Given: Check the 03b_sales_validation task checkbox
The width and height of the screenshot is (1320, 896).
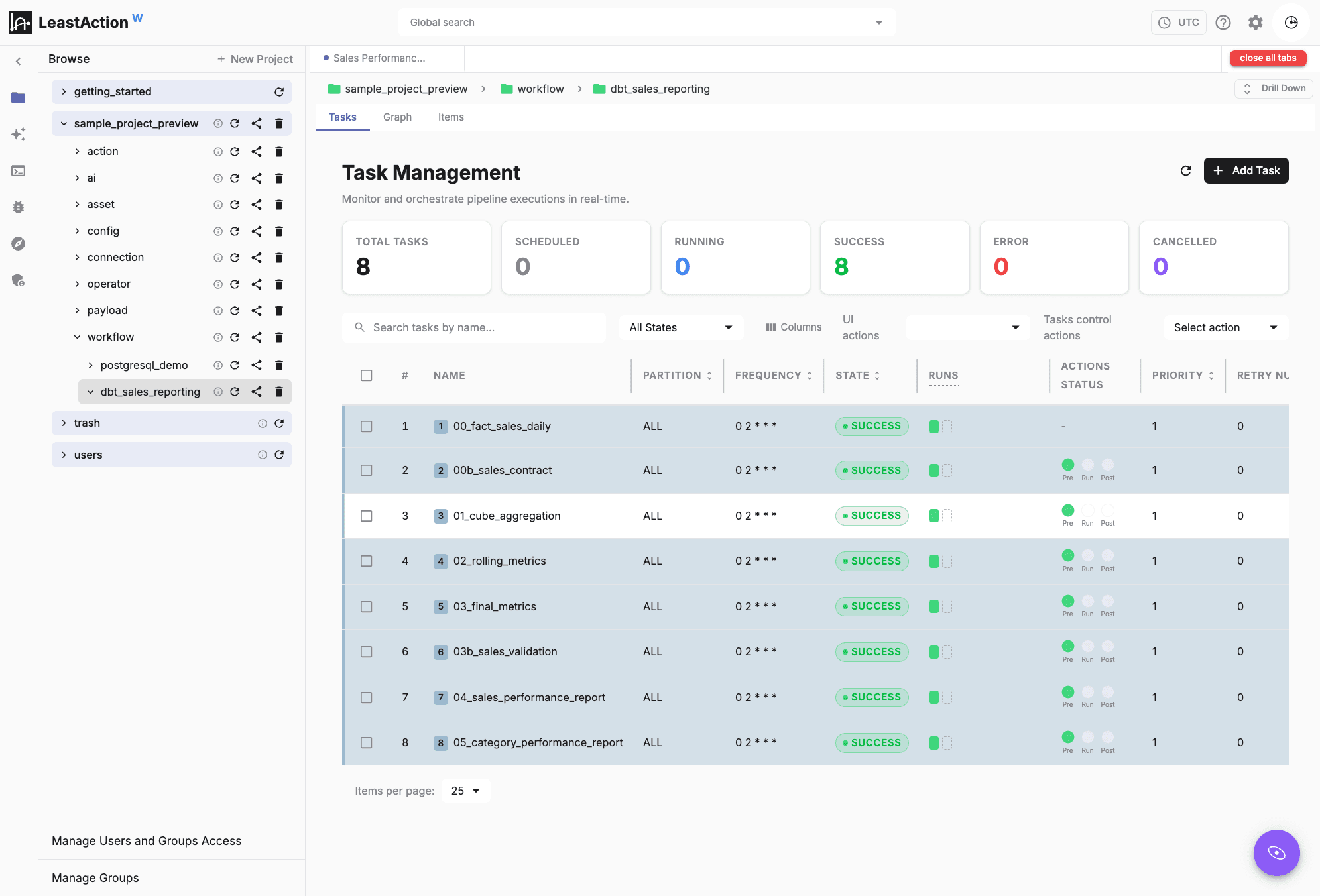Looking at the screenshot, I should pos(366,652).
